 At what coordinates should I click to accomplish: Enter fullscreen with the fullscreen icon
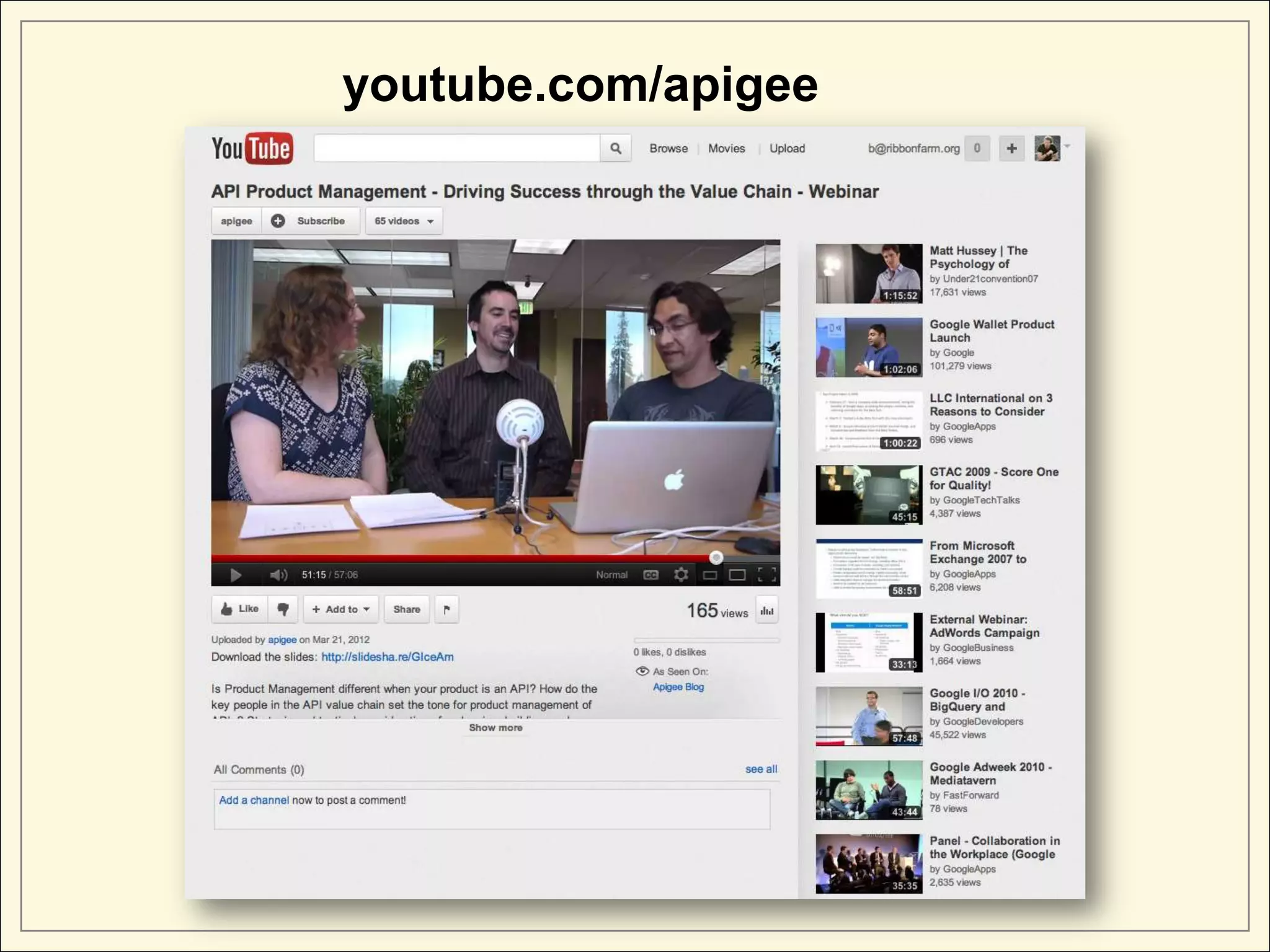(767, 575)
